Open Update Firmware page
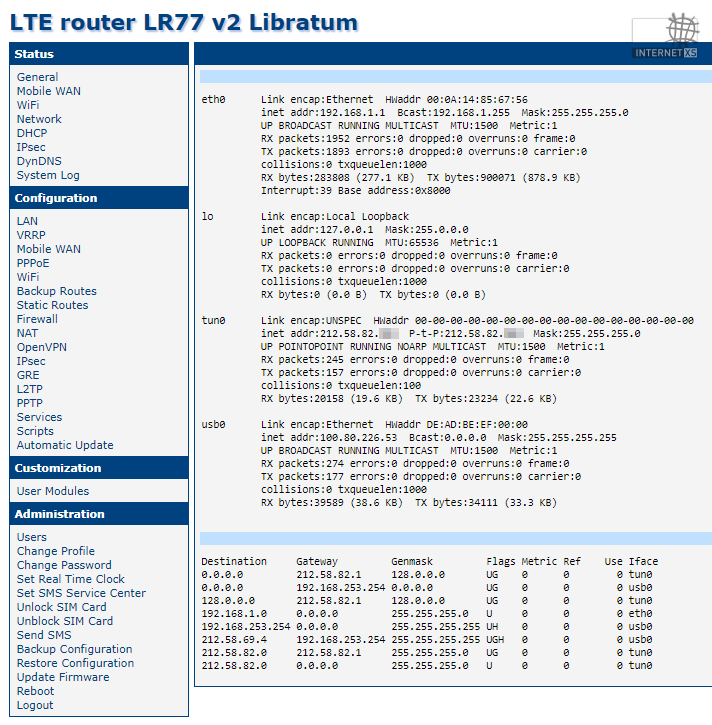The image size is (712, 725). 63,677
